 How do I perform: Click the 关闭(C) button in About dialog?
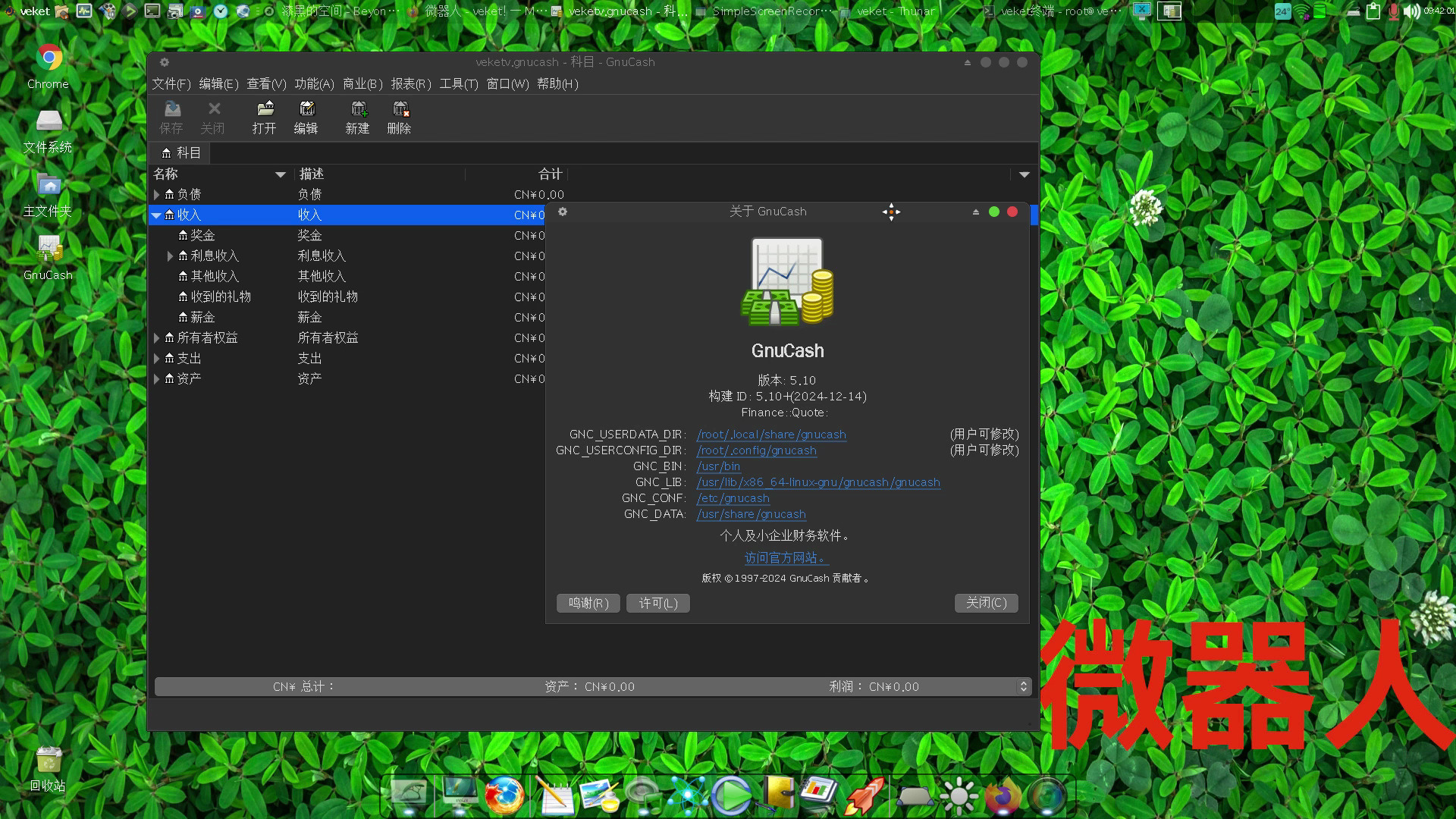pyautogui.click(x=987, y=604)
